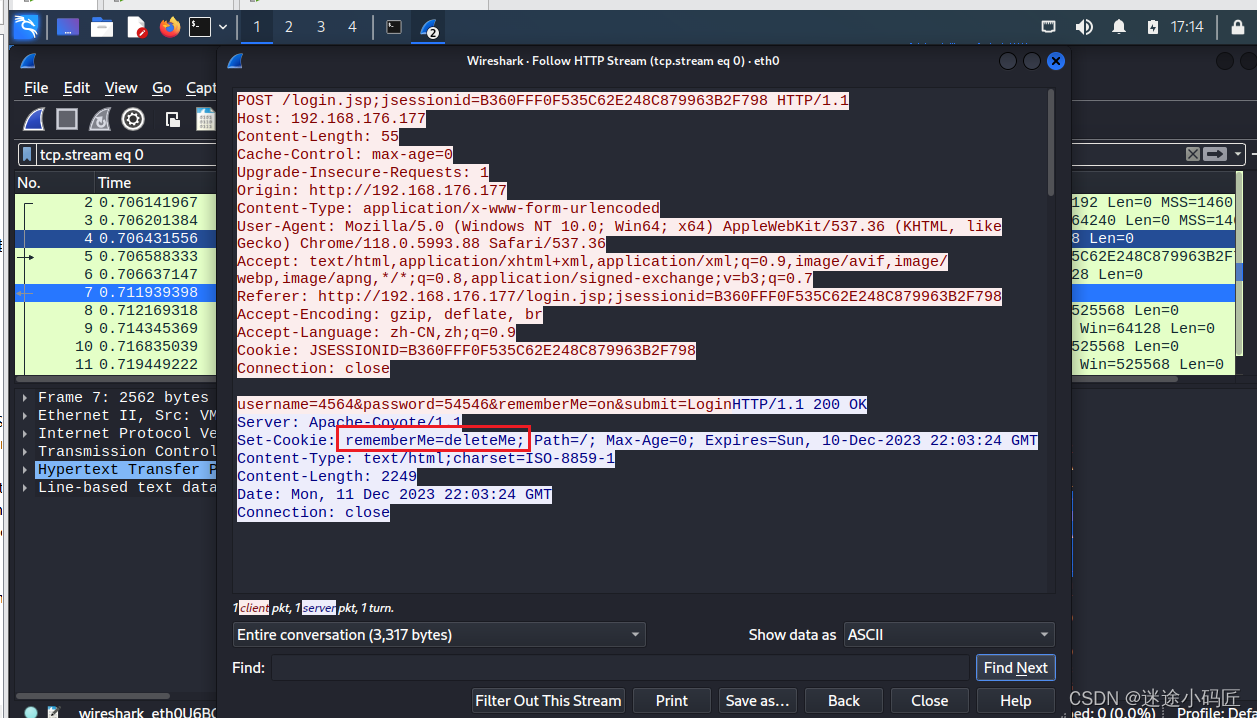Open the Go menu in Wireshark

point(162,88)
